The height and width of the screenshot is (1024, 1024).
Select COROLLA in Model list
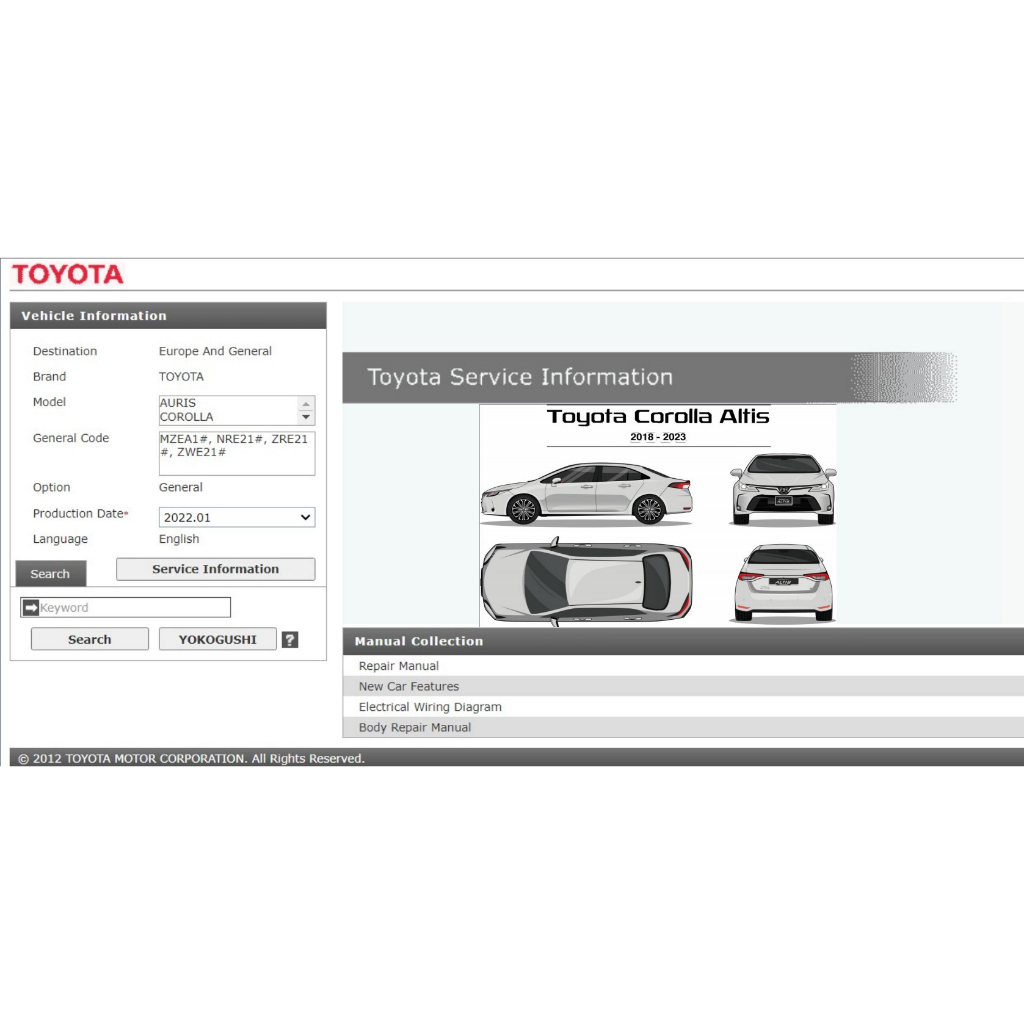[187, 417]
